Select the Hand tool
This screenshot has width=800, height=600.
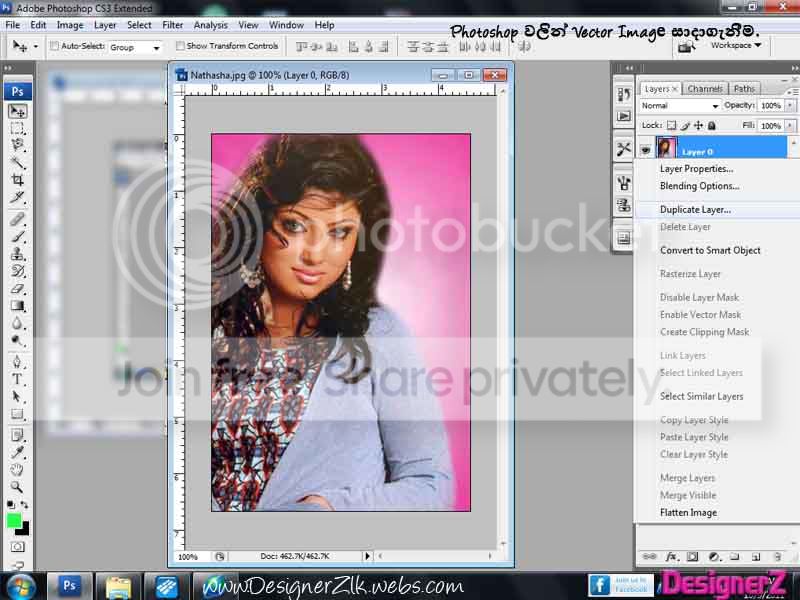(x=17, y=469)
